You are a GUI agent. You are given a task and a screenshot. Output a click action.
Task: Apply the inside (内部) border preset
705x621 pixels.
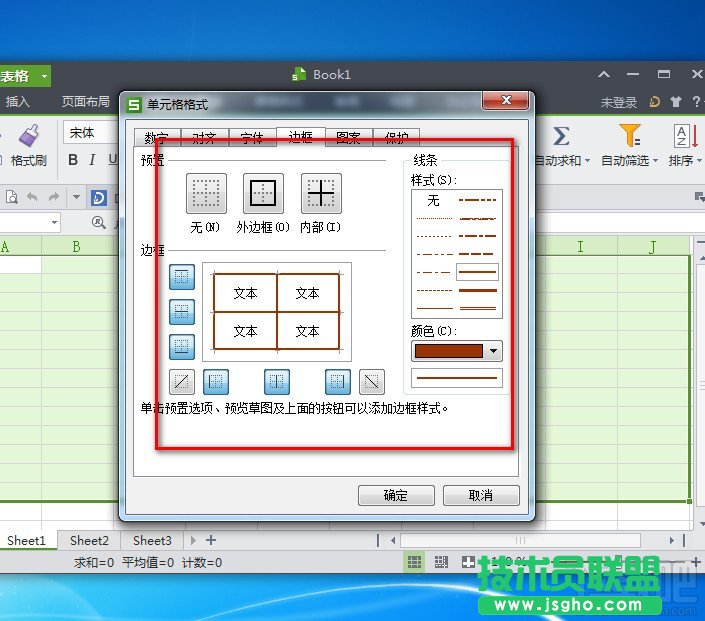click(x=321, y=193)
